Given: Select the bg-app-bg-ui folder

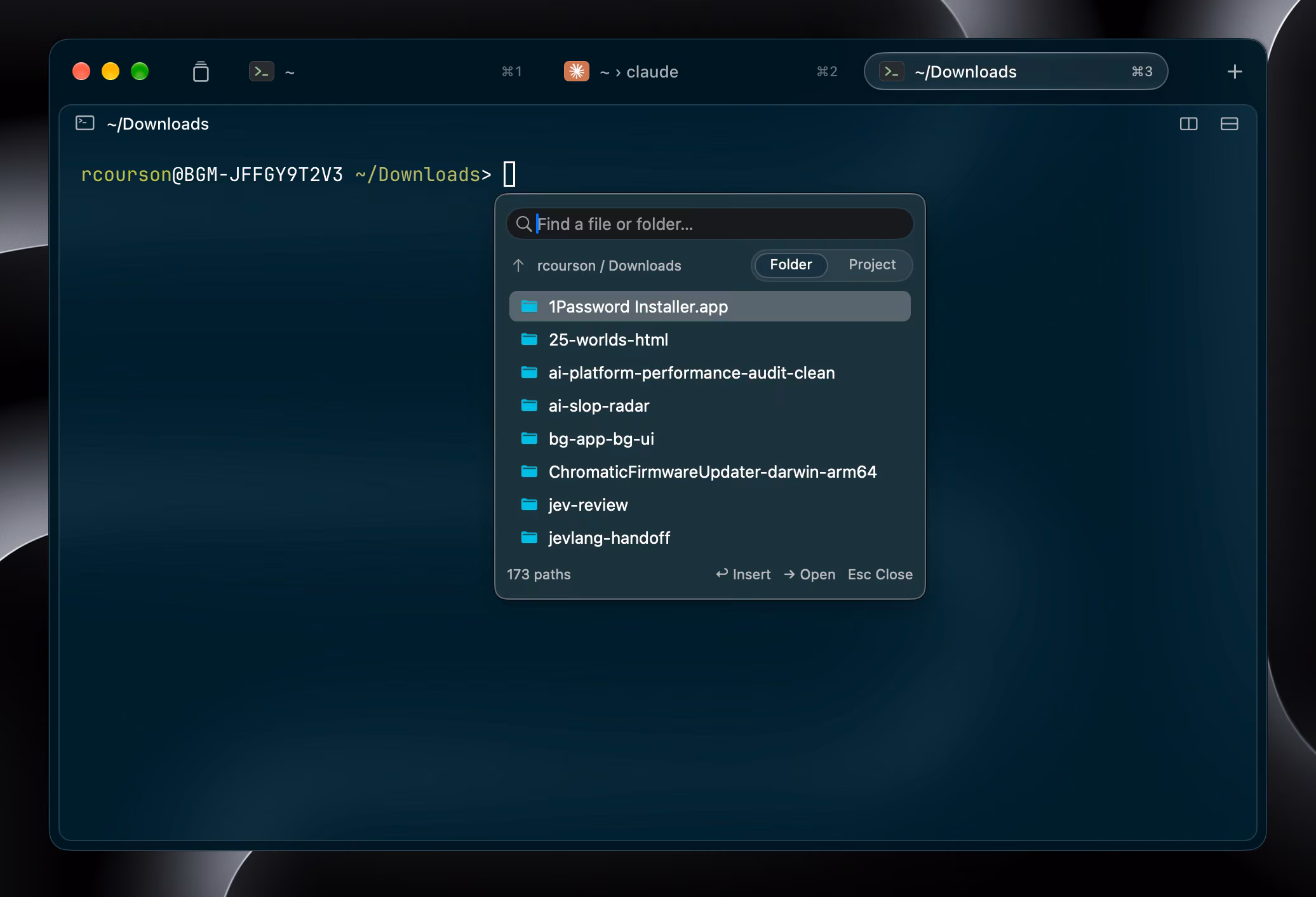Looking at the screenshot, I should click(709, 438).
